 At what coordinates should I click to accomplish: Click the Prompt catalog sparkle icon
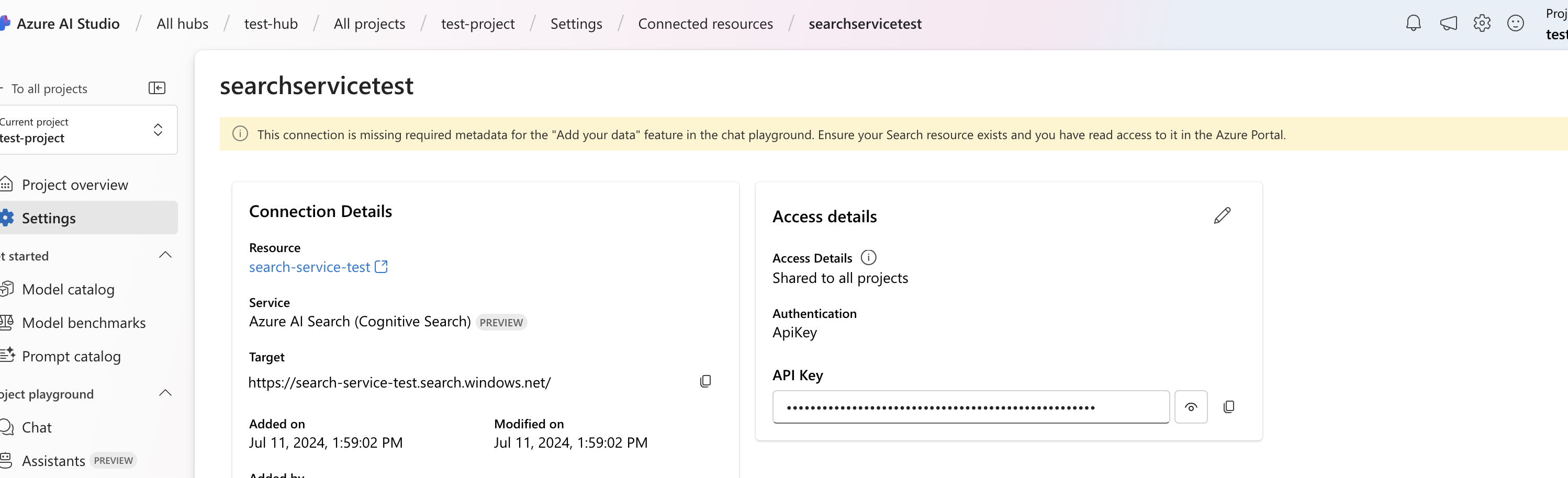click(x=7, y=355)
